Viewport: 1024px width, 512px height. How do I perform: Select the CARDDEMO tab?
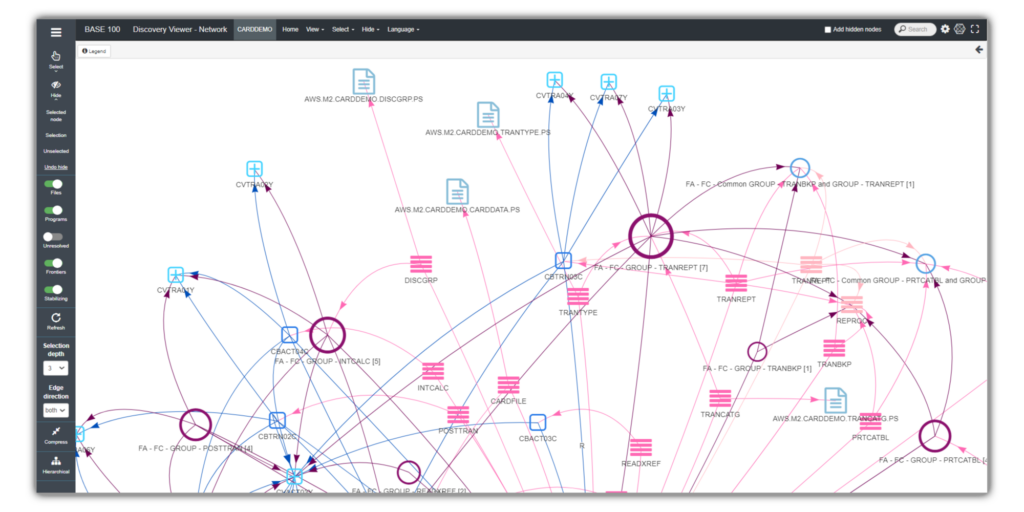255,30
